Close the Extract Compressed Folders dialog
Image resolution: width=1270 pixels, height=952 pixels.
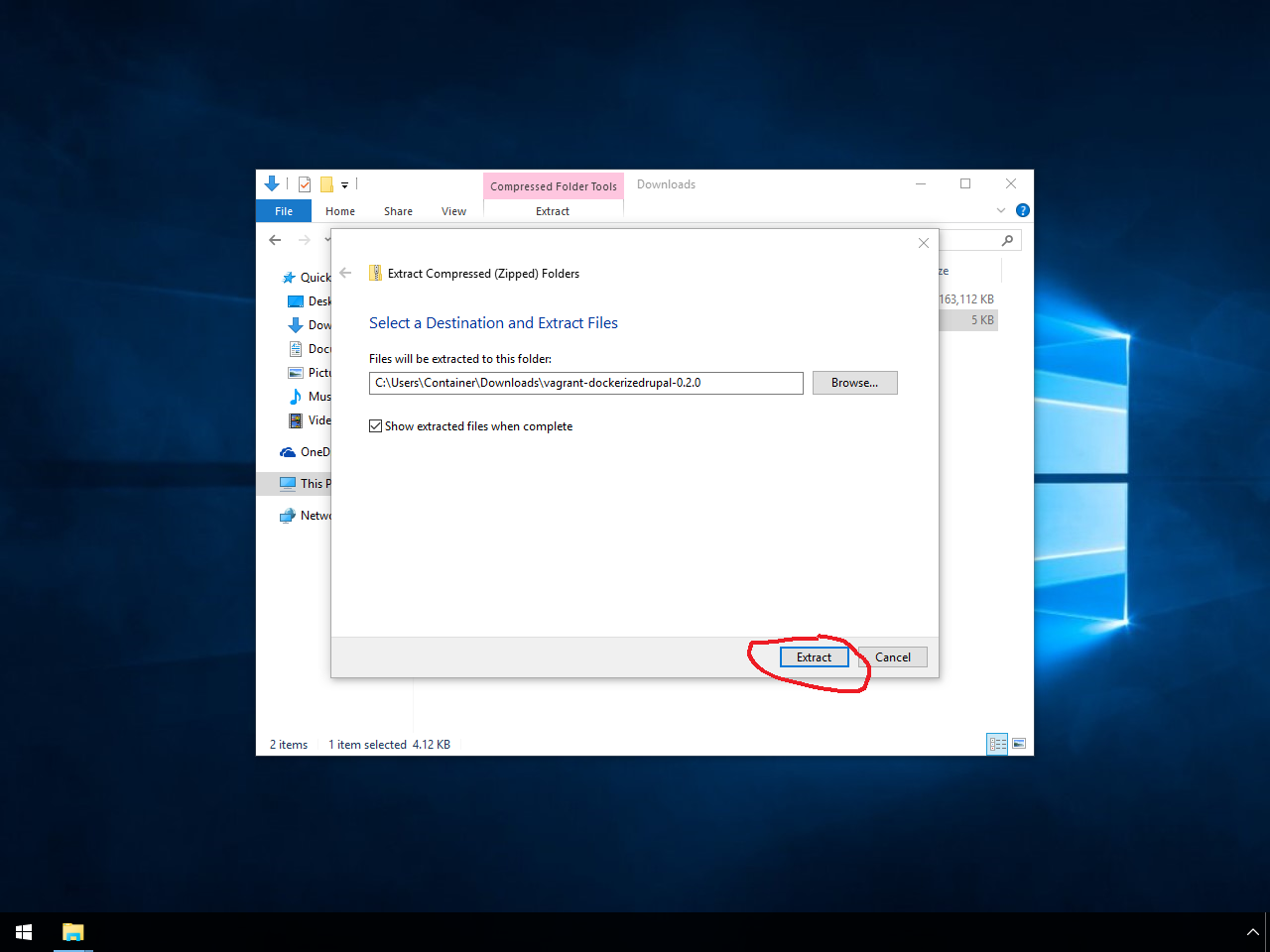pos(924,243)
